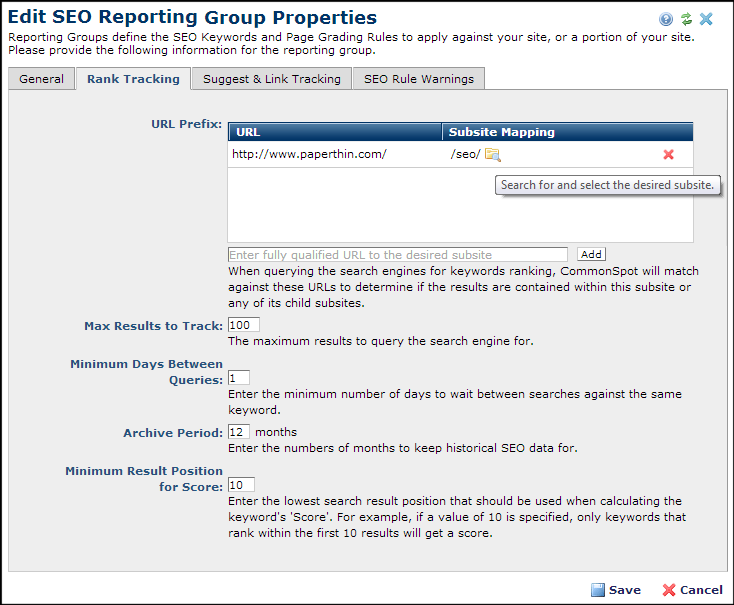Delete the paperthin.com URL row with the red X
The height and width of the screenshot is (605, 734).
(x=668, y=154)
